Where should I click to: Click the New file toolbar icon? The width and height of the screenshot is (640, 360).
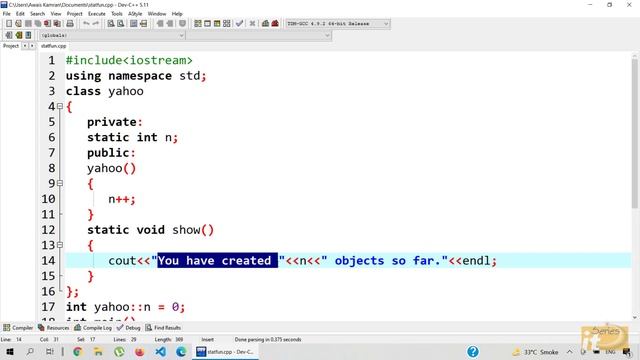9,24
